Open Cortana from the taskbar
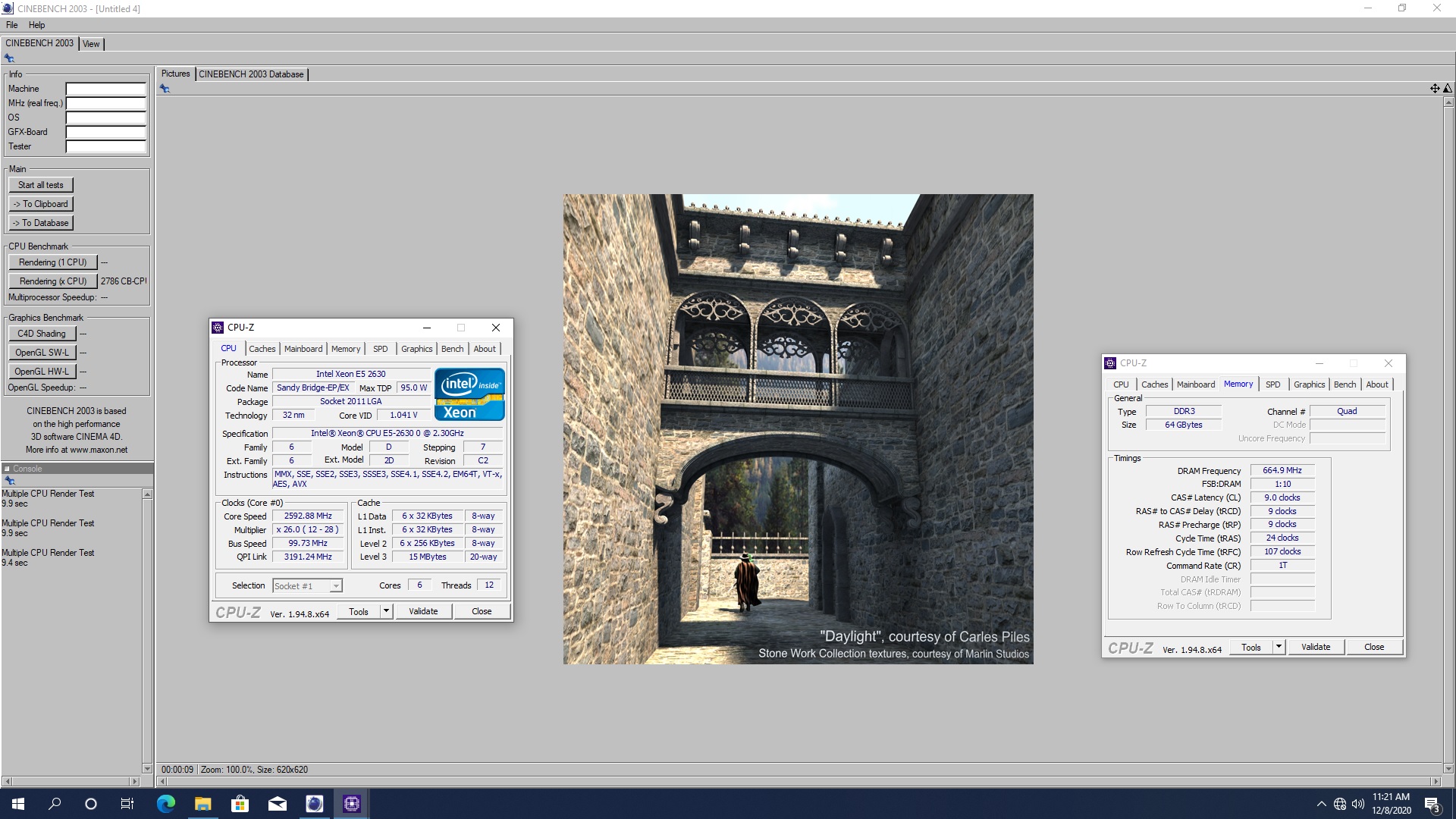Viewport: 1456px width, 819px height. click(x=91, y=804)
